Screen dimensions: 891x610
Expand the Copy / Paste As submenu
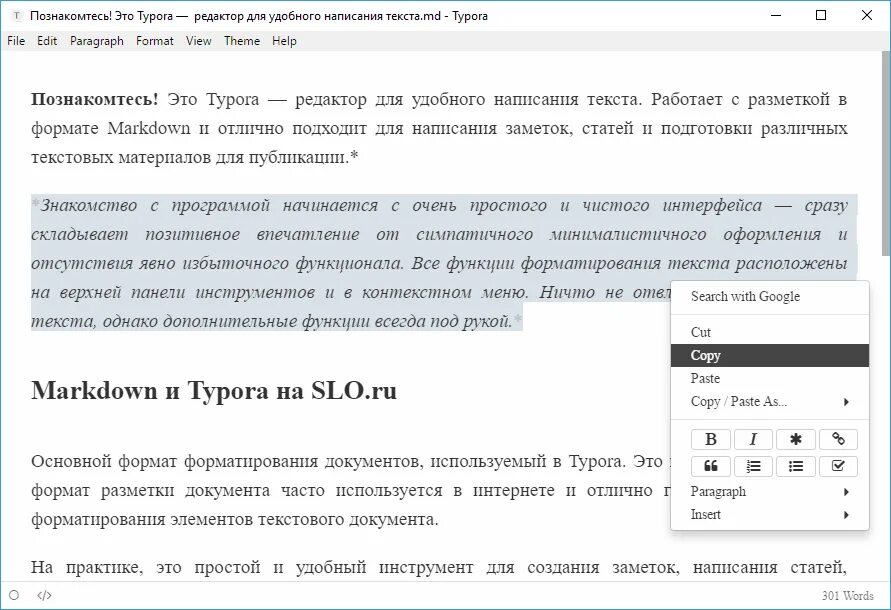(770, 401)
